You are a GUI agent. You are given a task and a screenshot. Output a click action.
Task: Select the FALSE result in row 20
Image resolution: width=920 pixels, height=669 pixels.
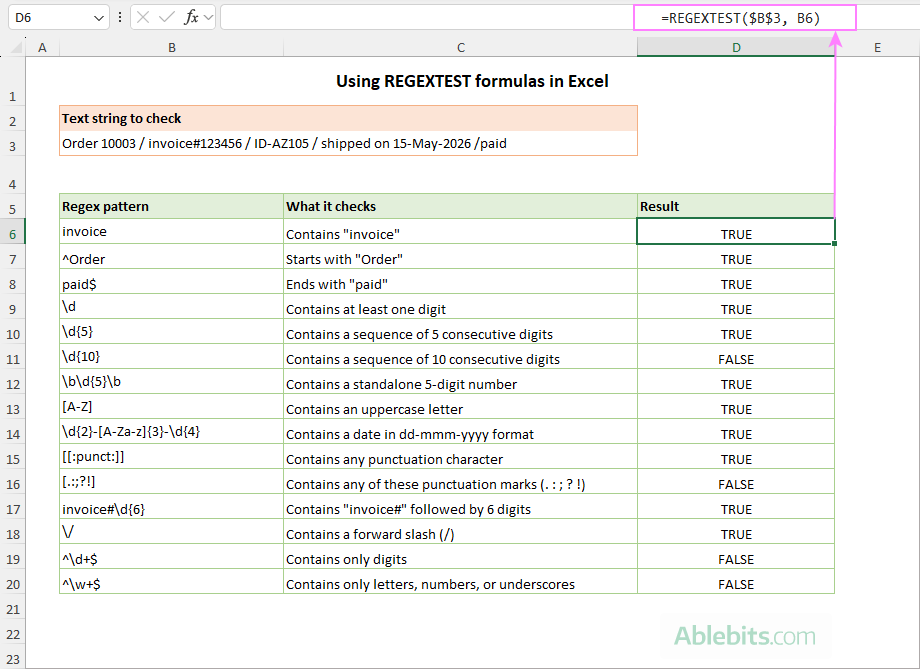pyautogui.click(x=736, y=582)
